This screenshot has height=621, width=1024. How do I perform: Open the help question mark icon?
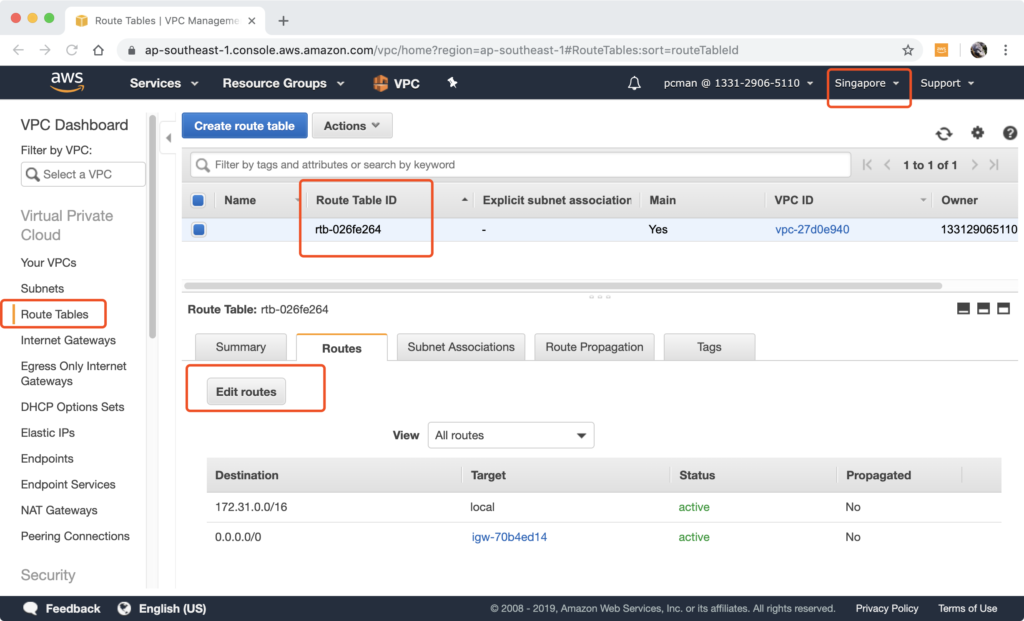(1010, 133)
